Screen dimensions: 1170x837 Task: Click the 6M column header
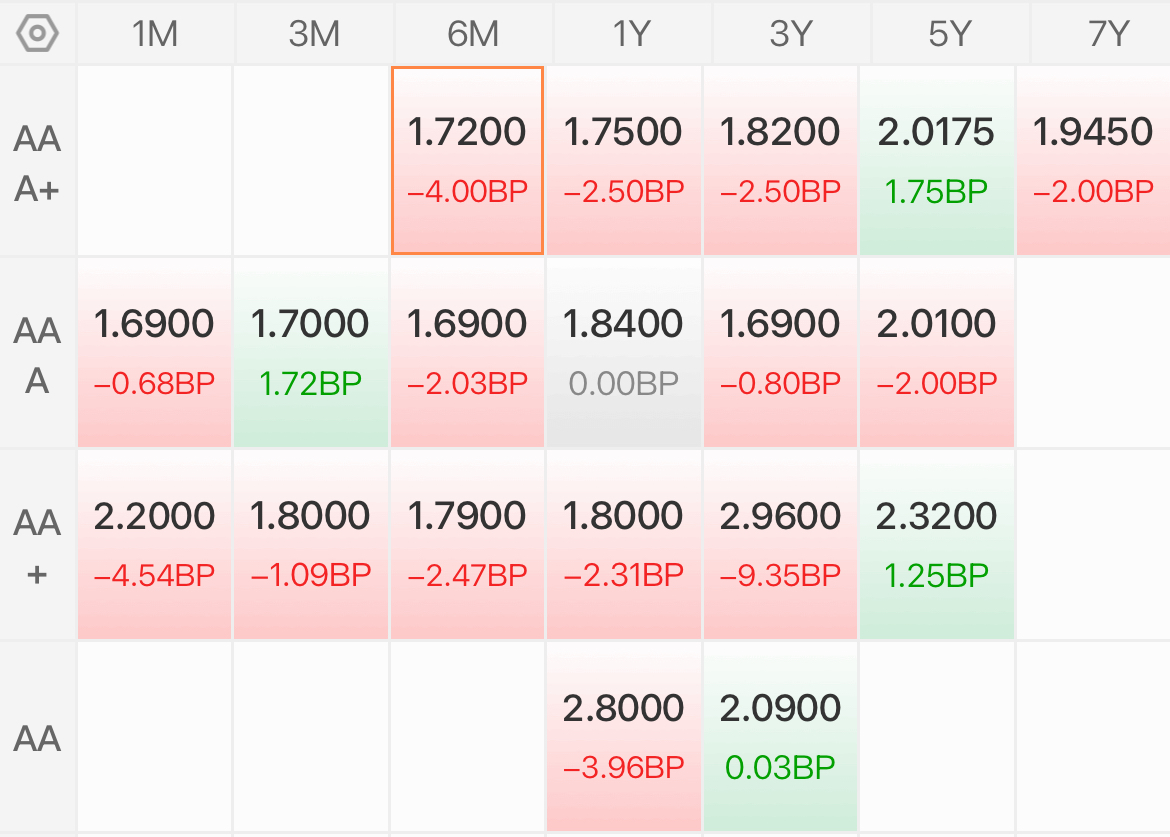coord(473,34)
